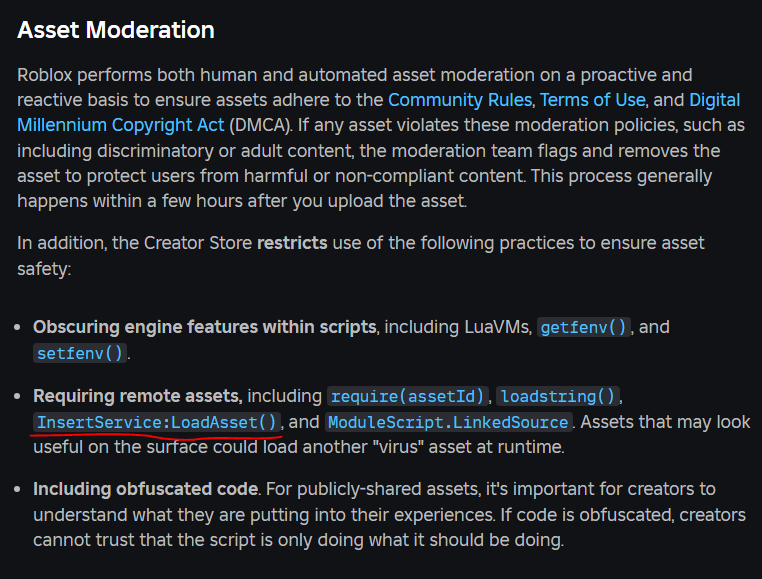Click the "(DMCA)" abbreviation text
762x579 pixels.
pyautogui.click(x=262, y=125)
